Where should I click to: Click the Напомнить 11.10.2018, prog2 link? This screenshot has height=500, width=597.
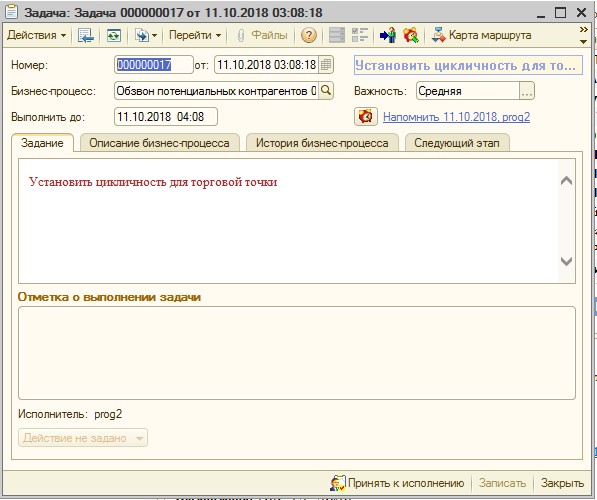tap(456, 117)
